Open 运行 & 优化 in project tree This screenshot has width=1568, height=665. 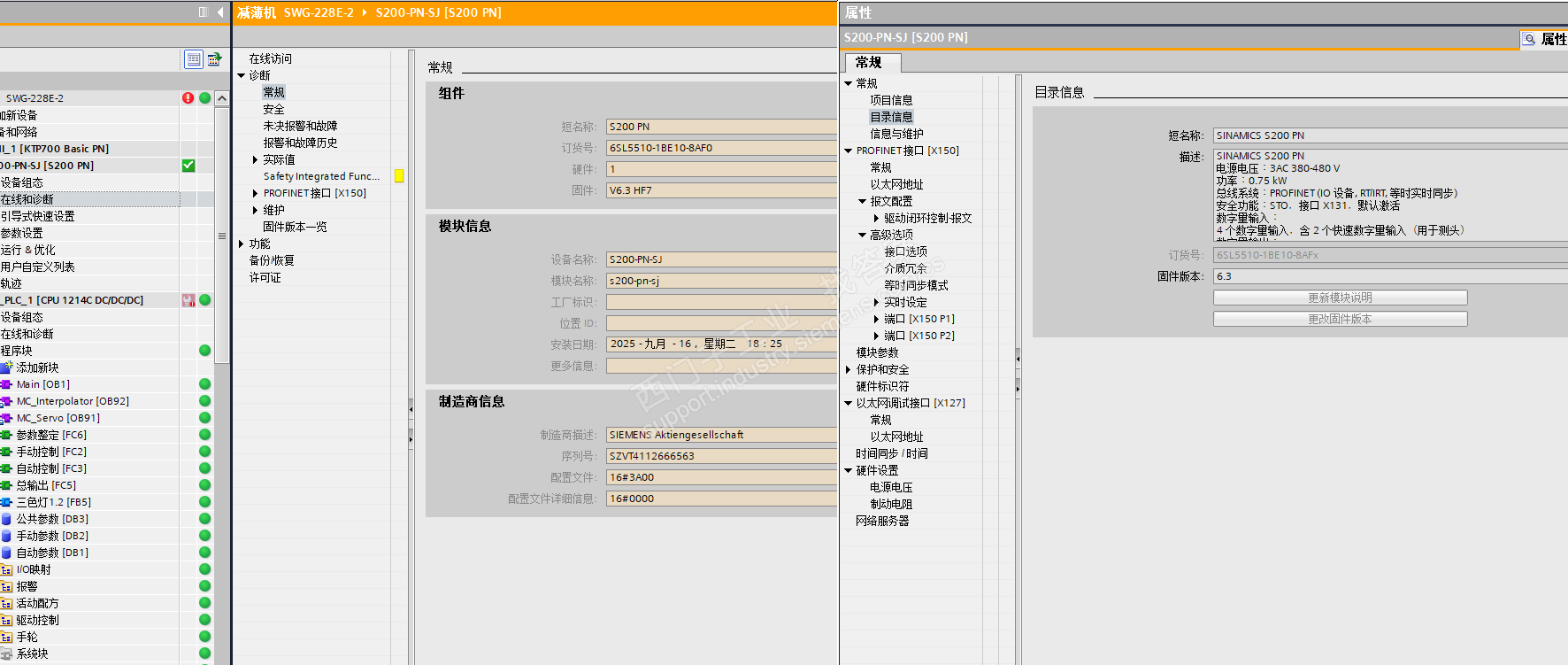(x=28, y=250)
